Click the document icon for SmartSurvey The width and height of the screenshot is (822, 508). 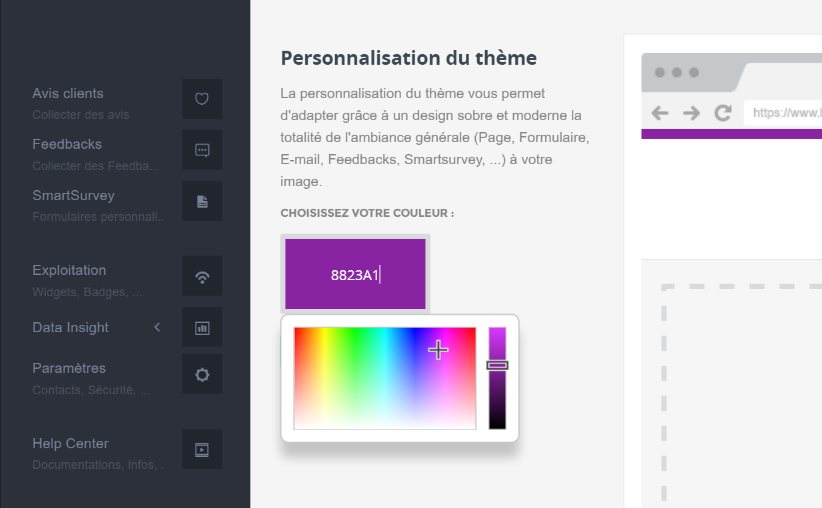(x=202, y=201)
